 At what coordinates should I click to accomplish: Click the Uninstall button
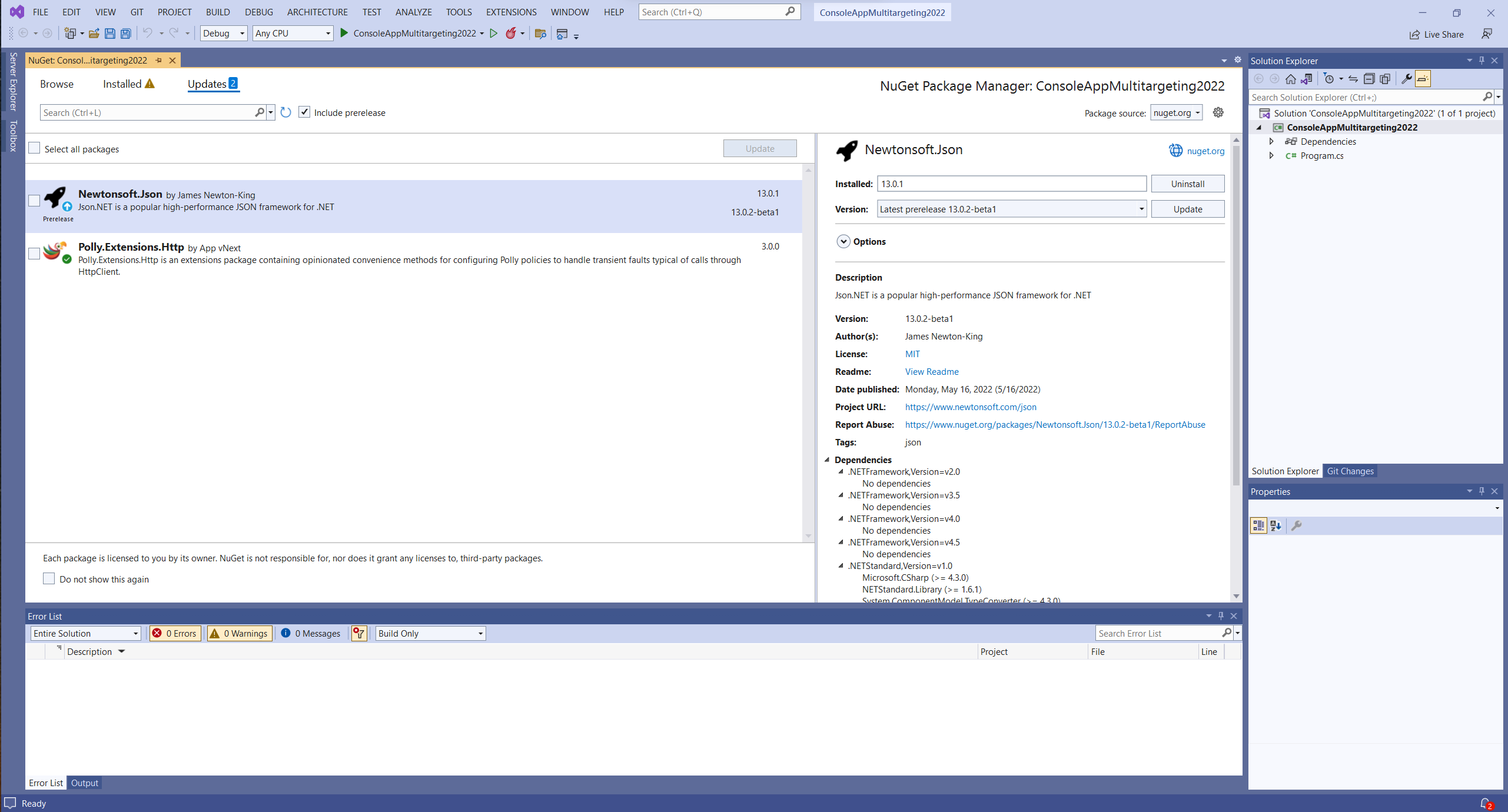click(1187, 184)
